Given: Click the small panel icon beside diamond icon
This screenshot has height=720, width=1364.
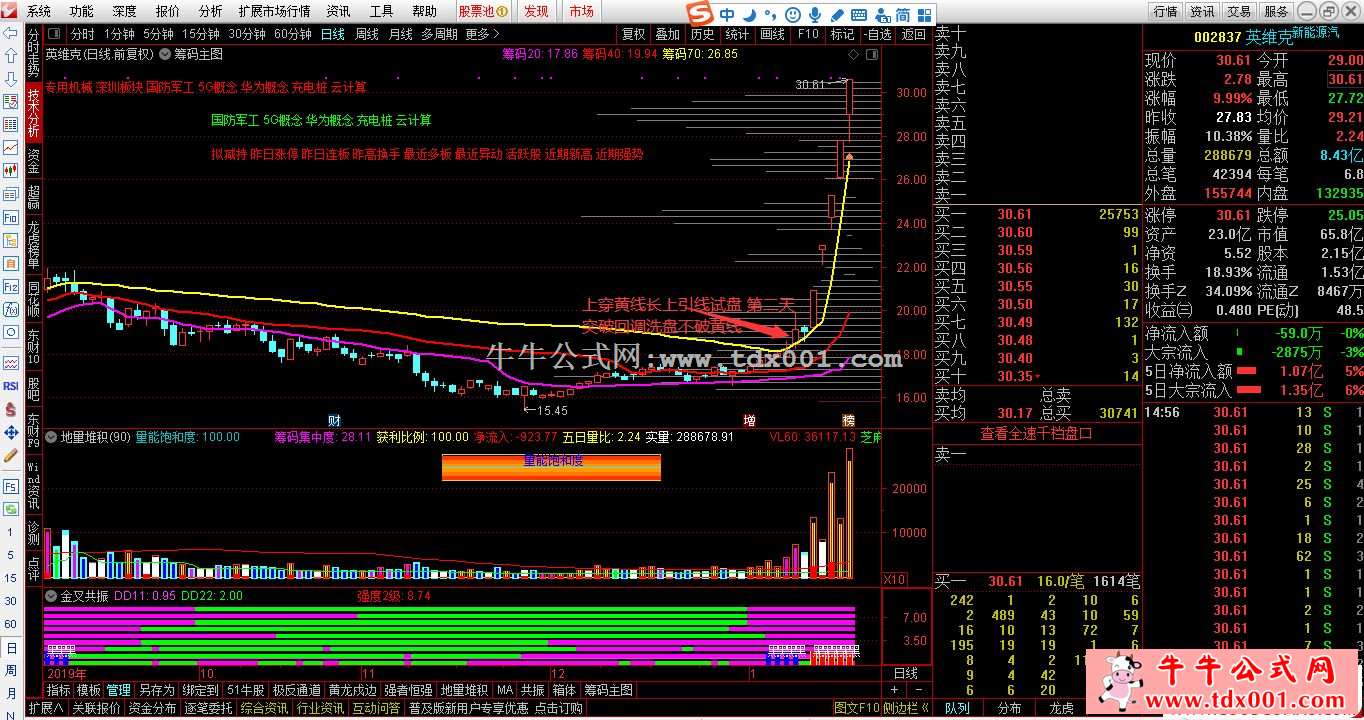Looking at the screenshot, I should 872,54.
